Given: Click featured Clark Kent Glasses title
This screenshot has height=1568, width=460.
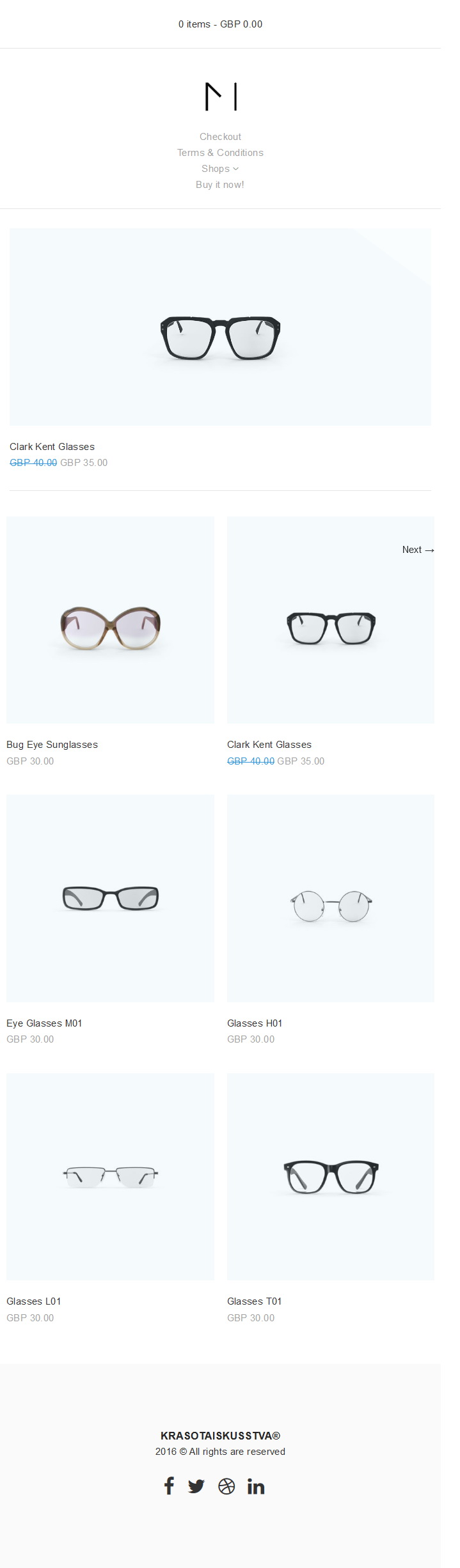Looking at the screenshot, I should (x=52, y=447).
